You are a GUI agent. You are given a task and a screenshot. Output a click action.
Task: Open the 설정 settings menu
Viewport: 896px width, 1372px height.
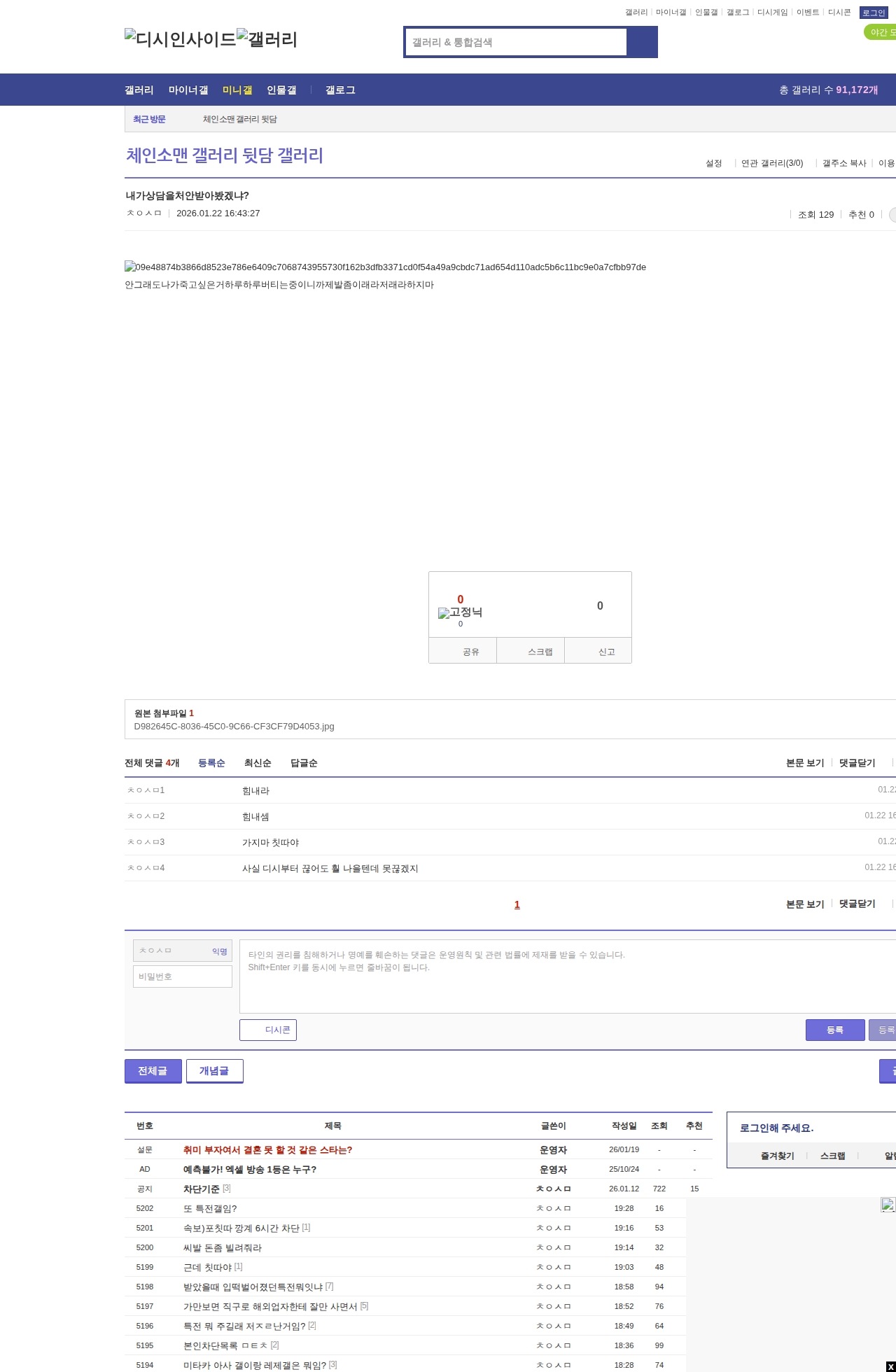(713, 163)
